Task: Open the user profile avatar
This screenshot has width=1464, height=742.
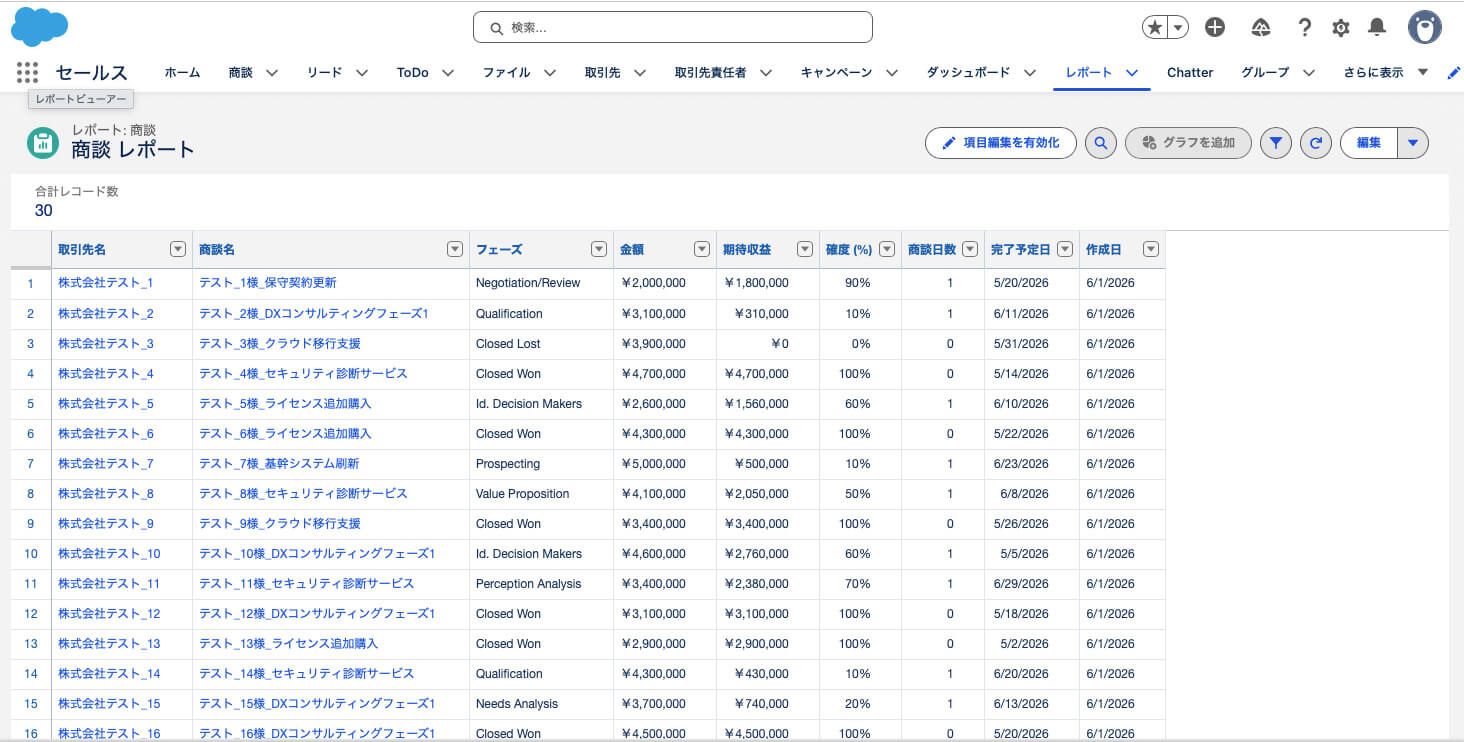Action: click(1425, 28)
